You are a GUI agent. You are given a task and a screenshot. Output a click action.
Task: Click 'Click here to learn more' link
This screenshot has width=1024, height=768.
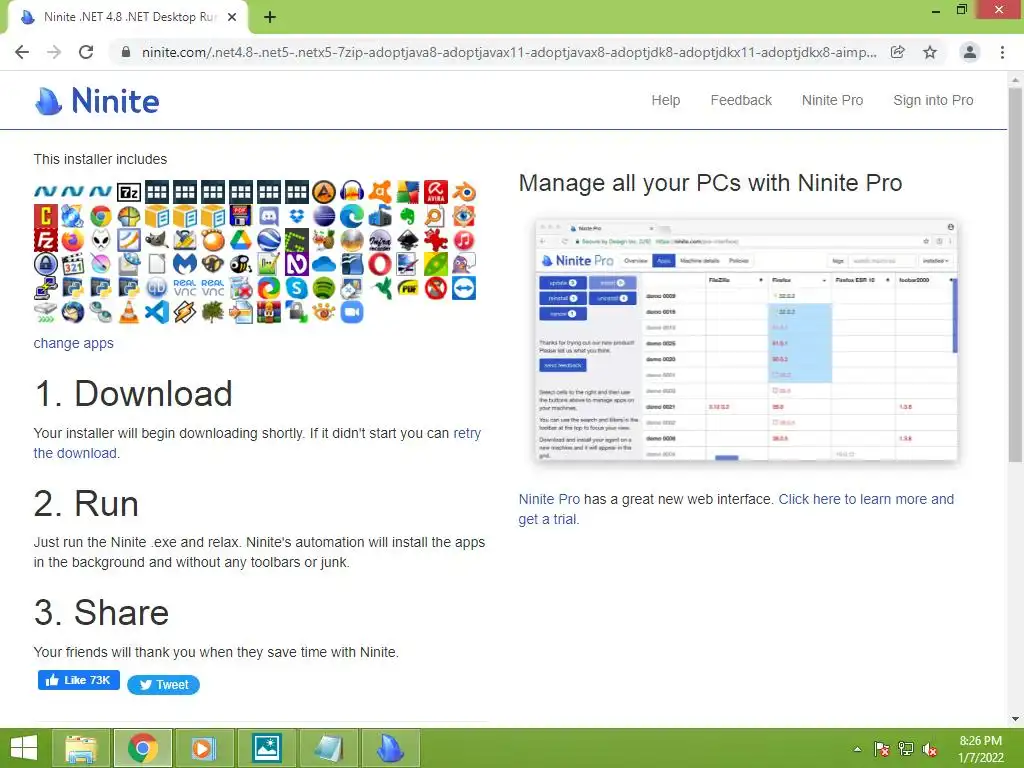point(857,499)
